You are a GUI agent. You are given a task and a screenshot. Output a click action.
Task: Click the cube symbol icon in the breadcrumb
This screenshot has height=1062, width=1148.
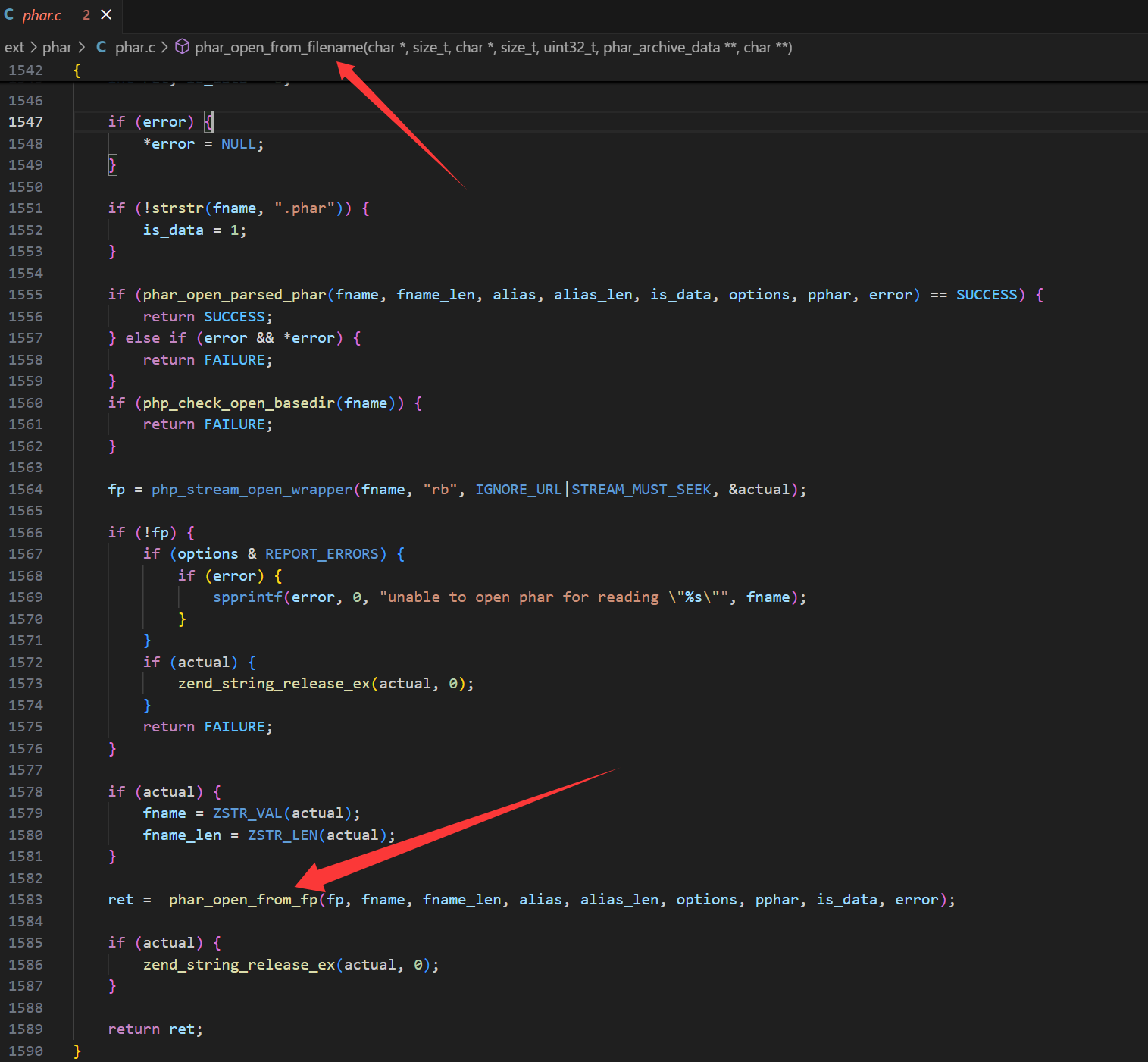(x=182, y=47)
